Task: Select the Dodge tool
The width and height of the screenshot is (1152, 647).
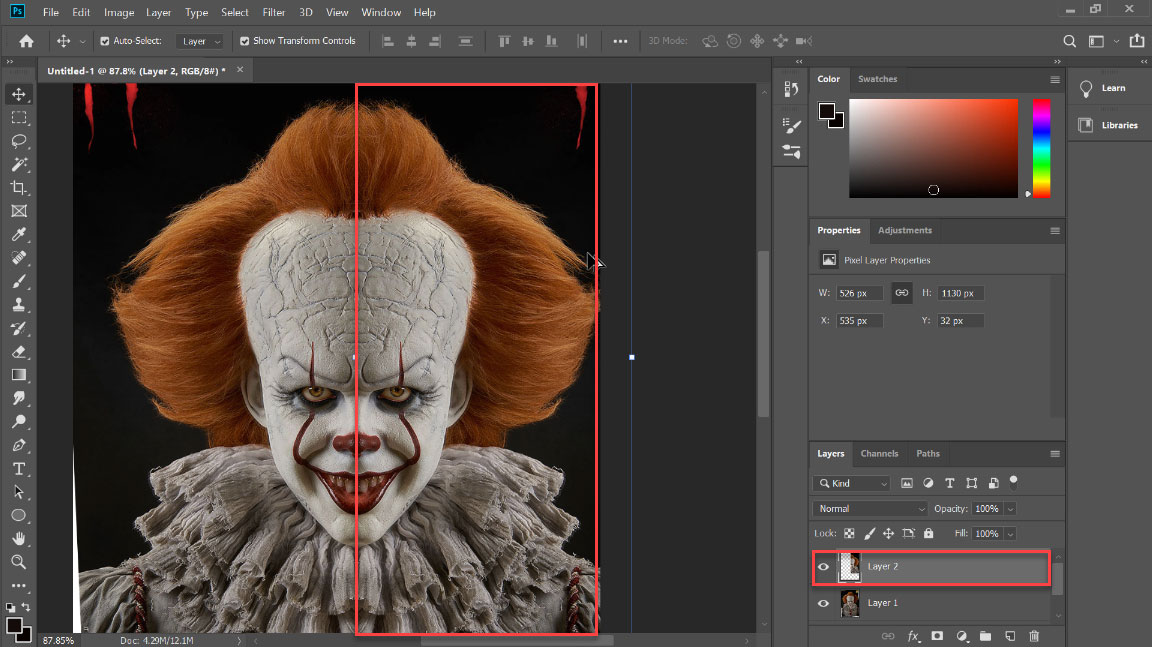Action: (x=19, y=422)
